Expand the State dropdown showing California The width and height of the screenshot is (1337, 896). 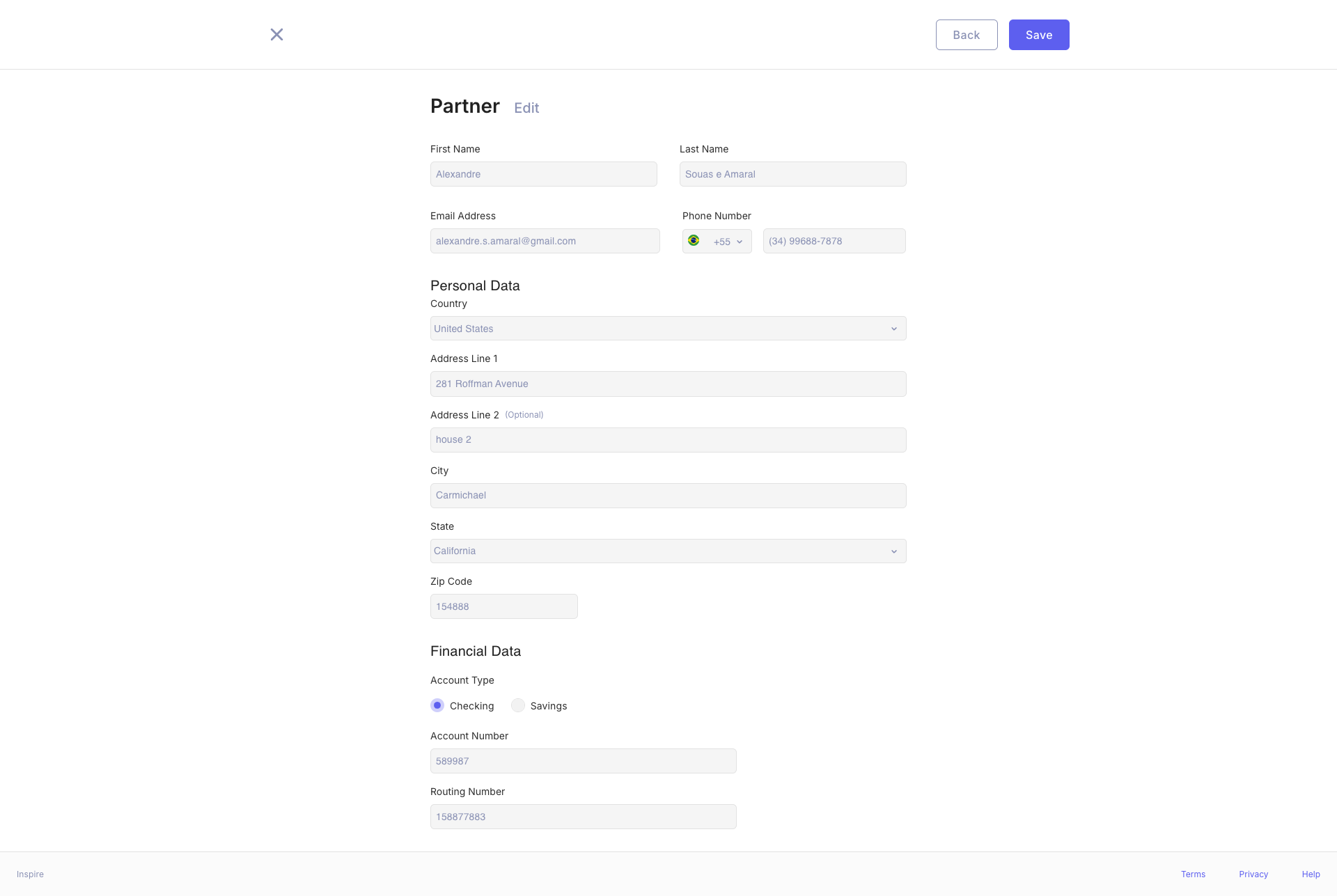coord(668,551)
